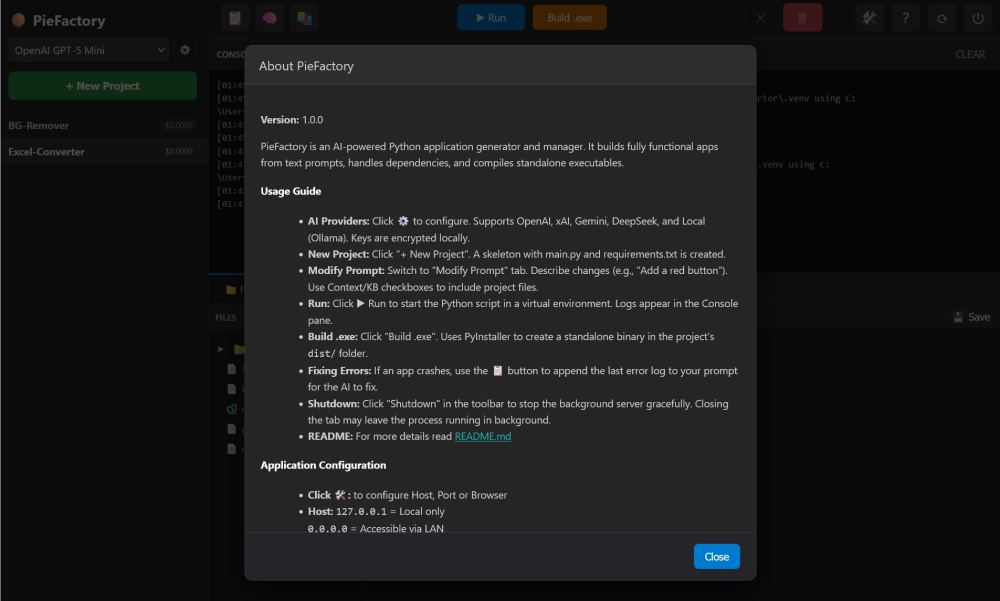Click the green New Project button
The height and width of the screenshot is (601, 1000).
(x=102, y=86)
